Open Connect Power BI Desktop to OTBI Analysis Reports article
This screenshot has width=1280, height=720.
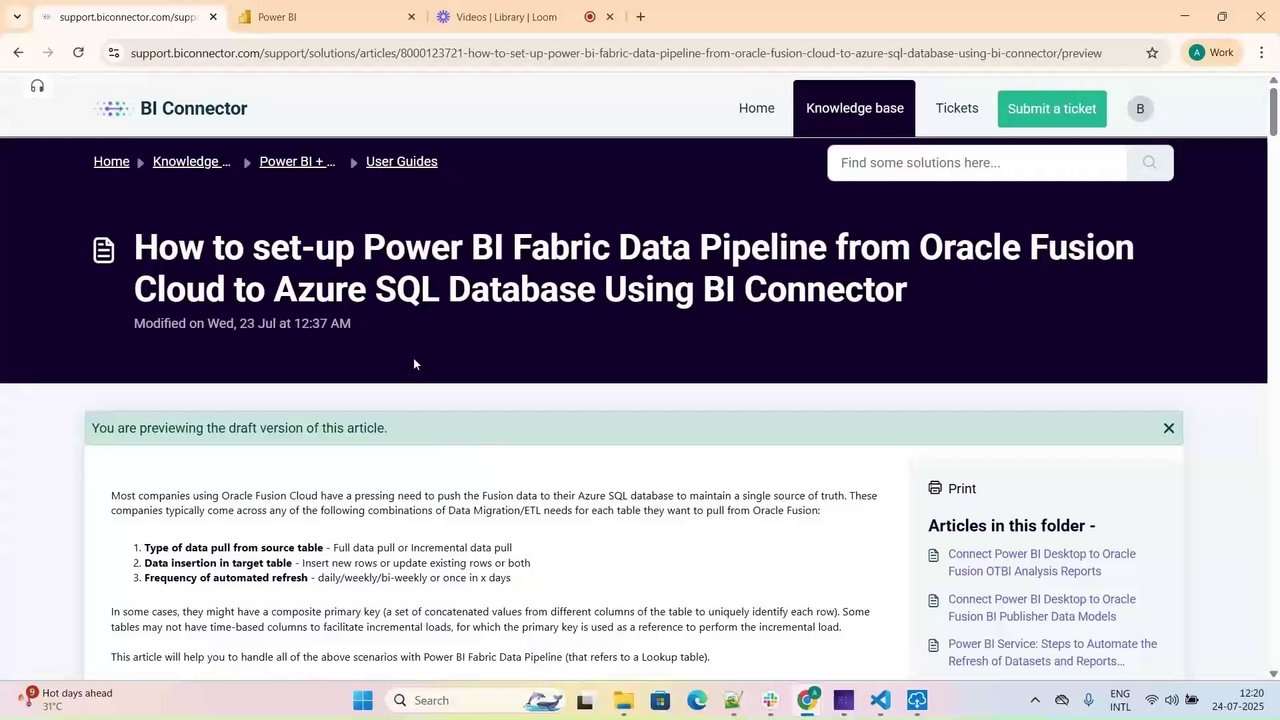1042,563
